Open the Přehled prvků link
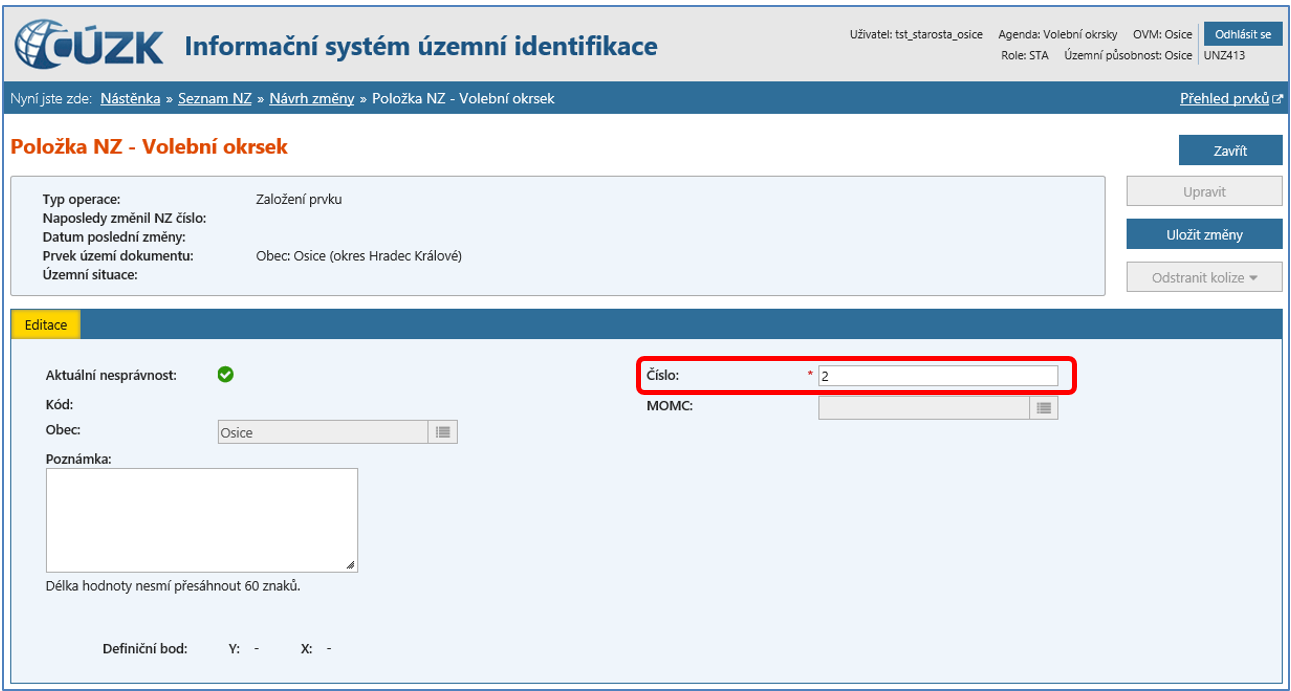1291x691 pixels. pyautogui.click(x=1224, y=98)
